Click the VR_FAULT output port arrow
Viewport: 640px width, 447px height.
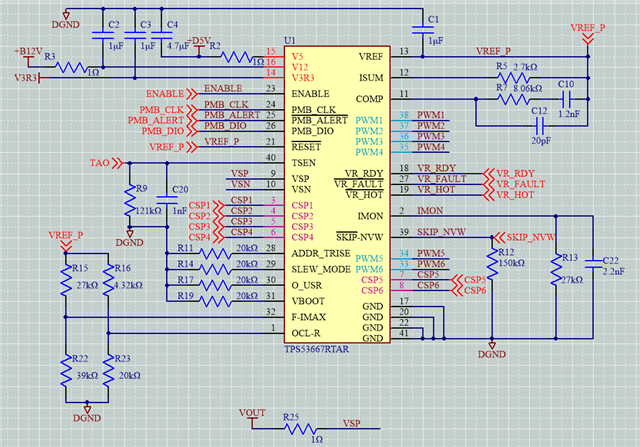click(x=489, y=184)
